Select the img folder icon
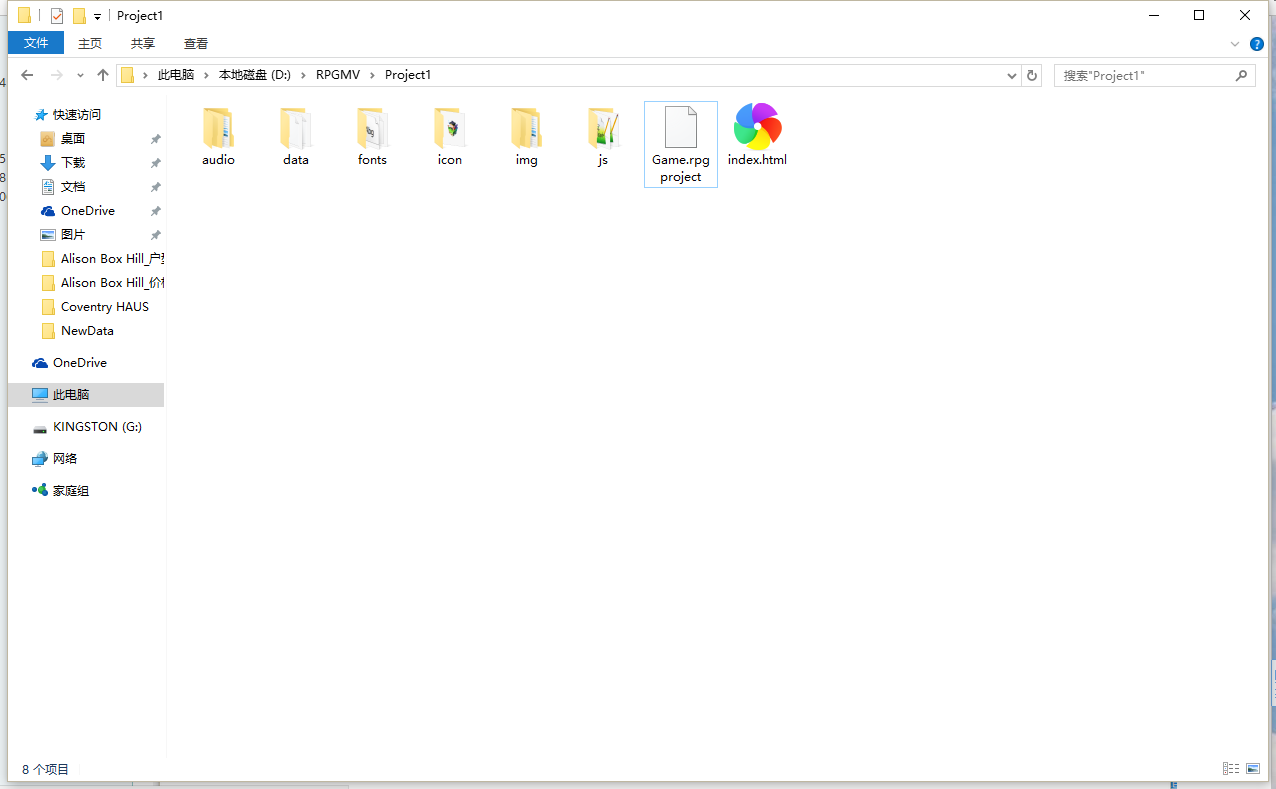Screen dimensions: 1276x789 tap(526, 128)
